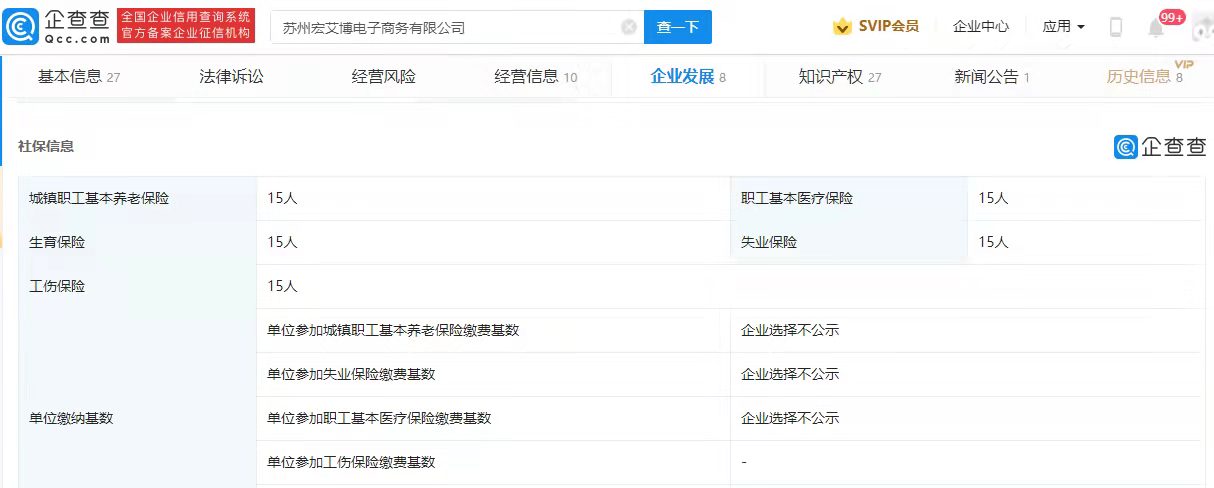This screenshot has height=488, width=1214.
Task: Open 企业中心 link
Action: click(x=981, y=27)
